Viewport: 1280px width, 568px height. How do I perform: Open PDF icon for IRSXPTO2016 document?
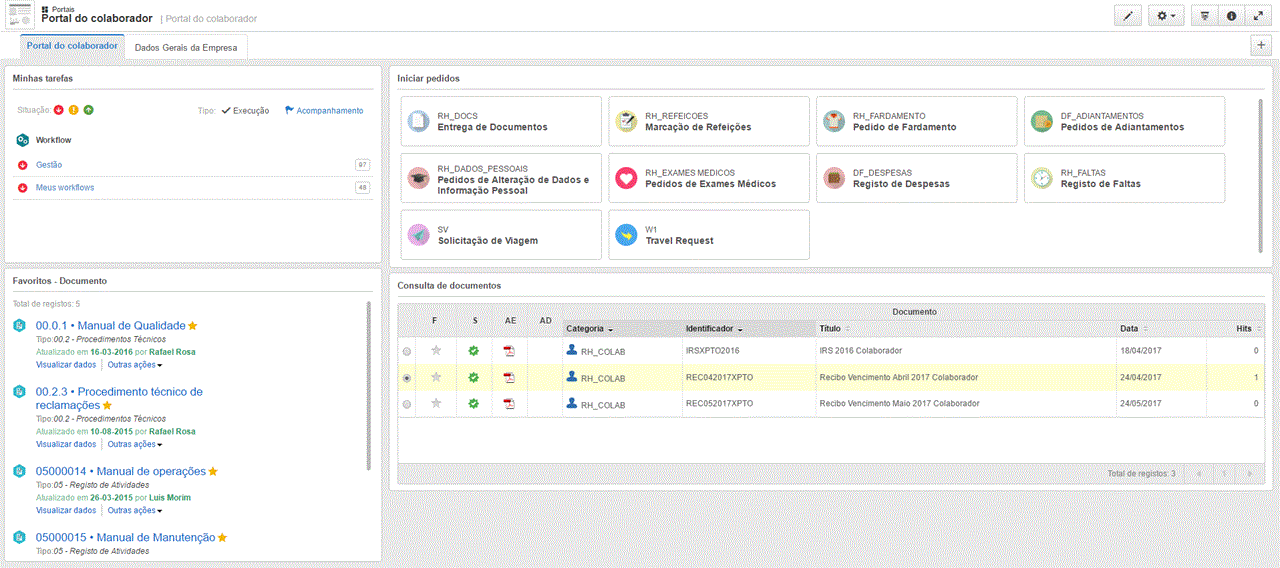pyautogui.click(x=509, y=351)
